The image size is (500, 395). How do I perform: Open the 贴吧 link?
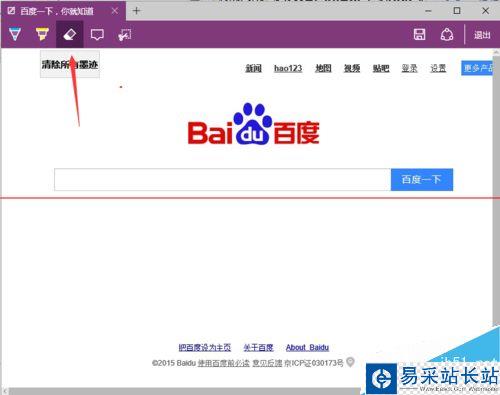tap(381, 68)
